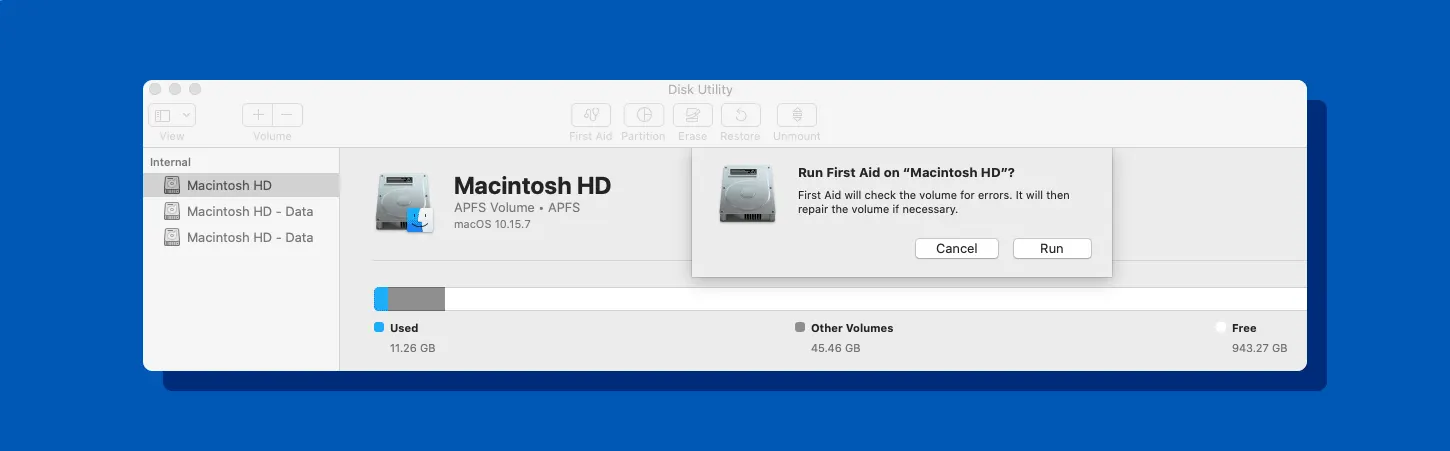
Task: Click the 'macOS 10.15.7' version text
Action: pyautogui.click(x=492, y=223)
